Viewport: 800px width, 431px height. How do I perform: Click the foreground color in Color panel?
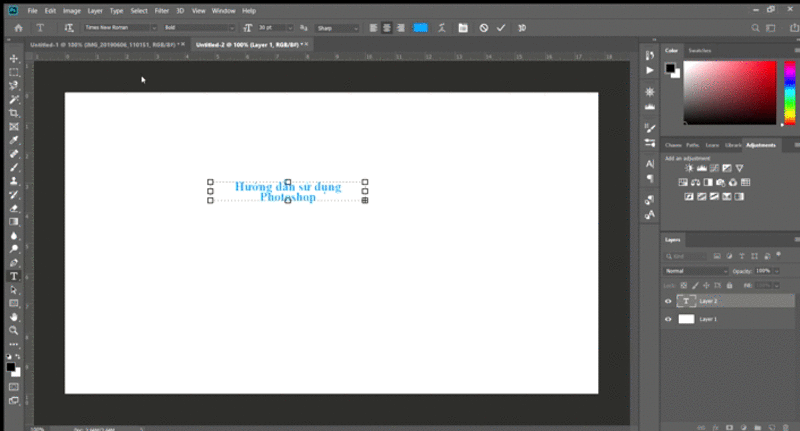coord(670,68)
